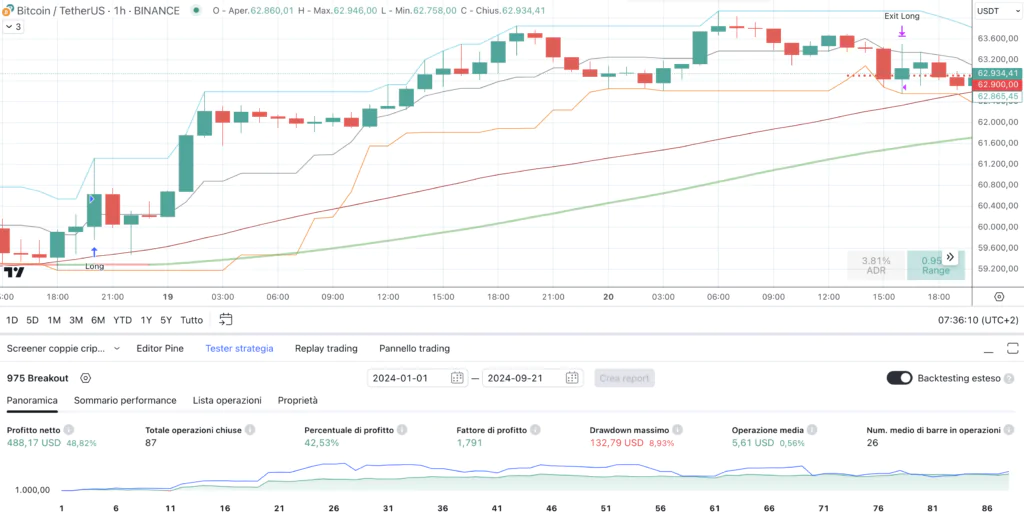This screenshot has width=1024, height=517.
Task: Click average trade value 5,61 USD
Action: tap(753, 443)
